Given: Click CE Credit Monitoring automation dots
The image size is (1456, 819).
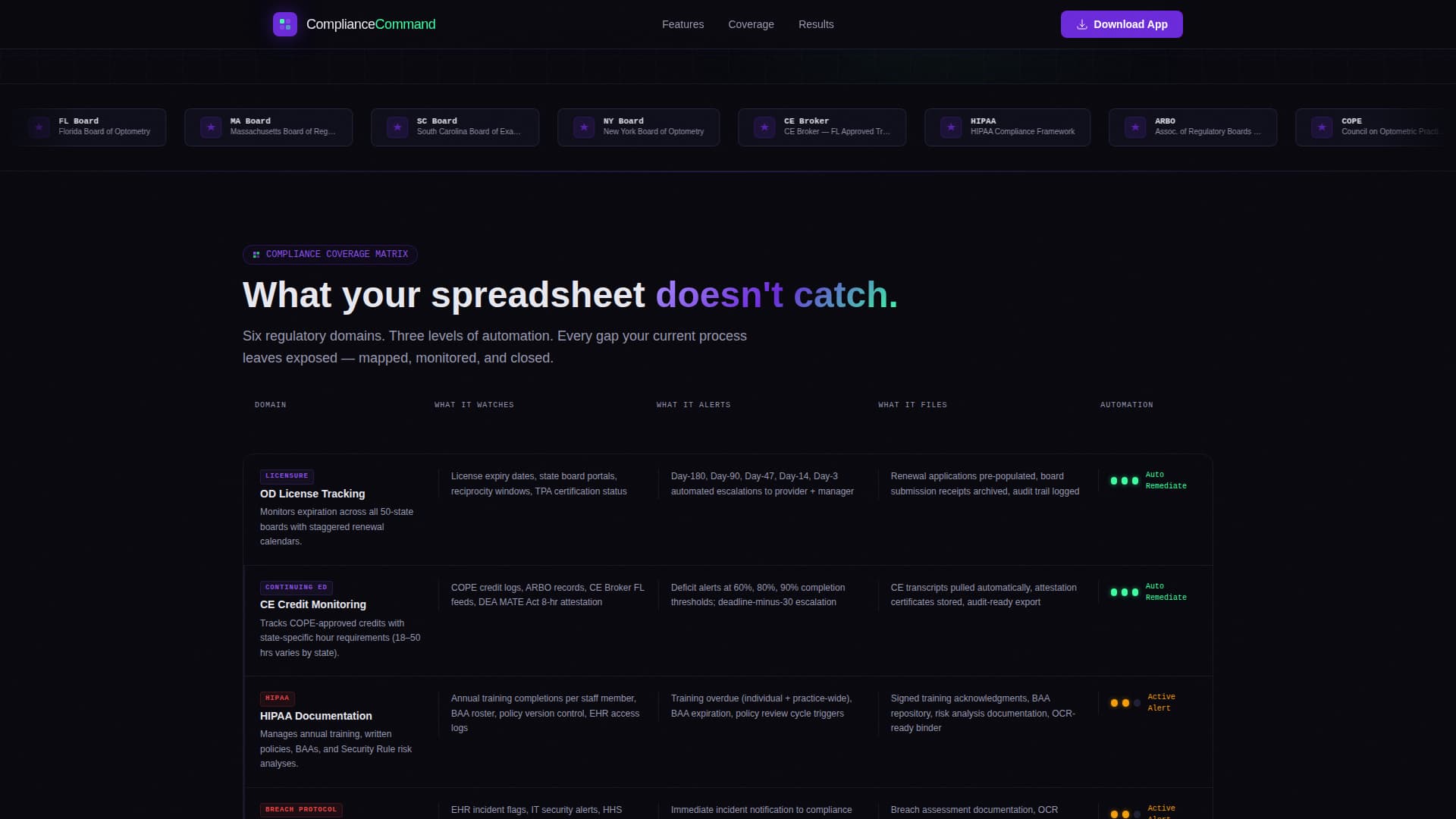Looking at the screenshot, I should coord(1125,592).
